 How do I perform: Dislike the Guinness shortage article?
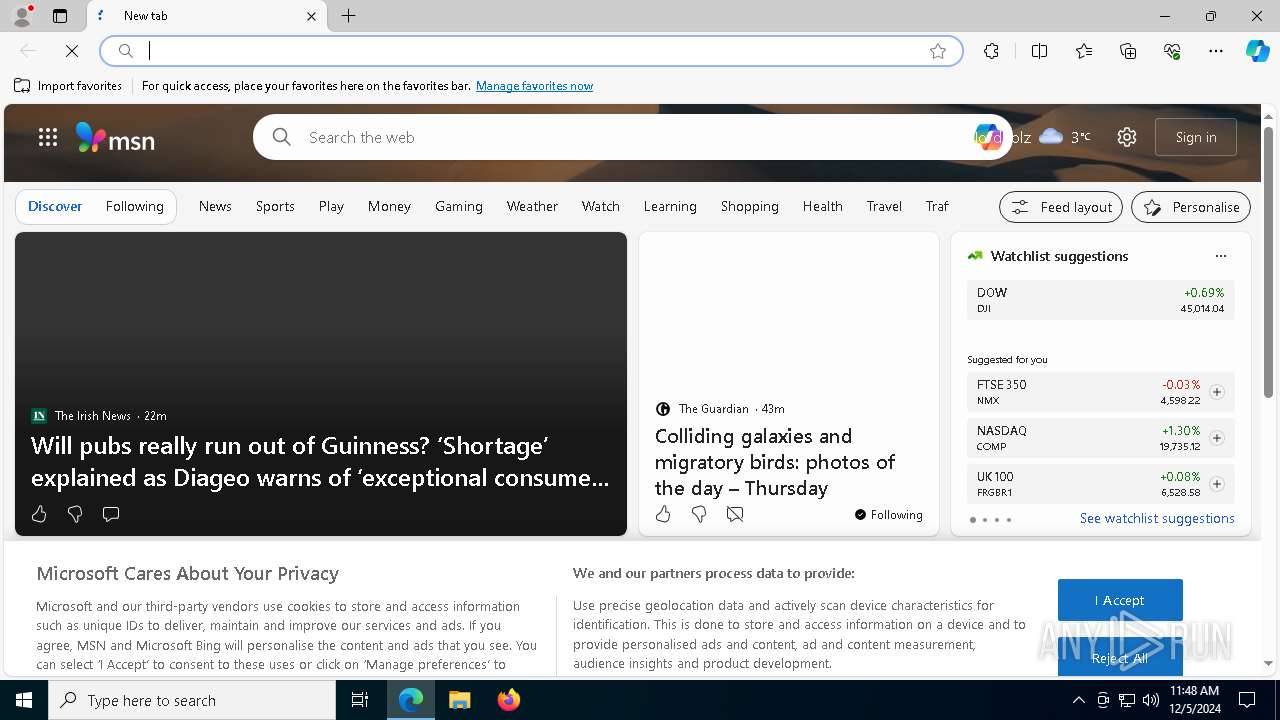[75, 514]
